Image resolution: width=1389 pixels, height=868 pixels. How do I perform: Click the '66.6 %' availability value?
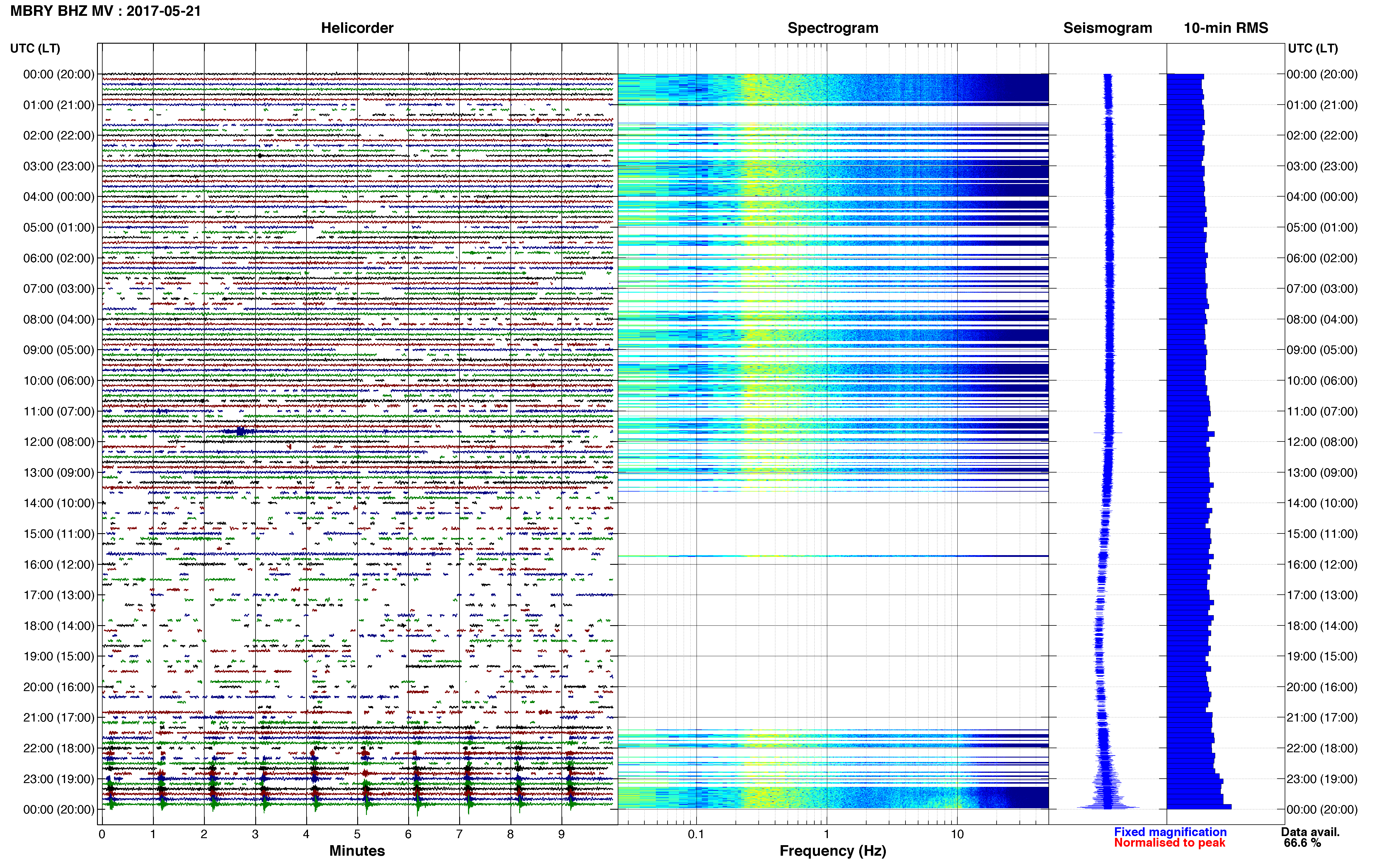point(1302,843)
